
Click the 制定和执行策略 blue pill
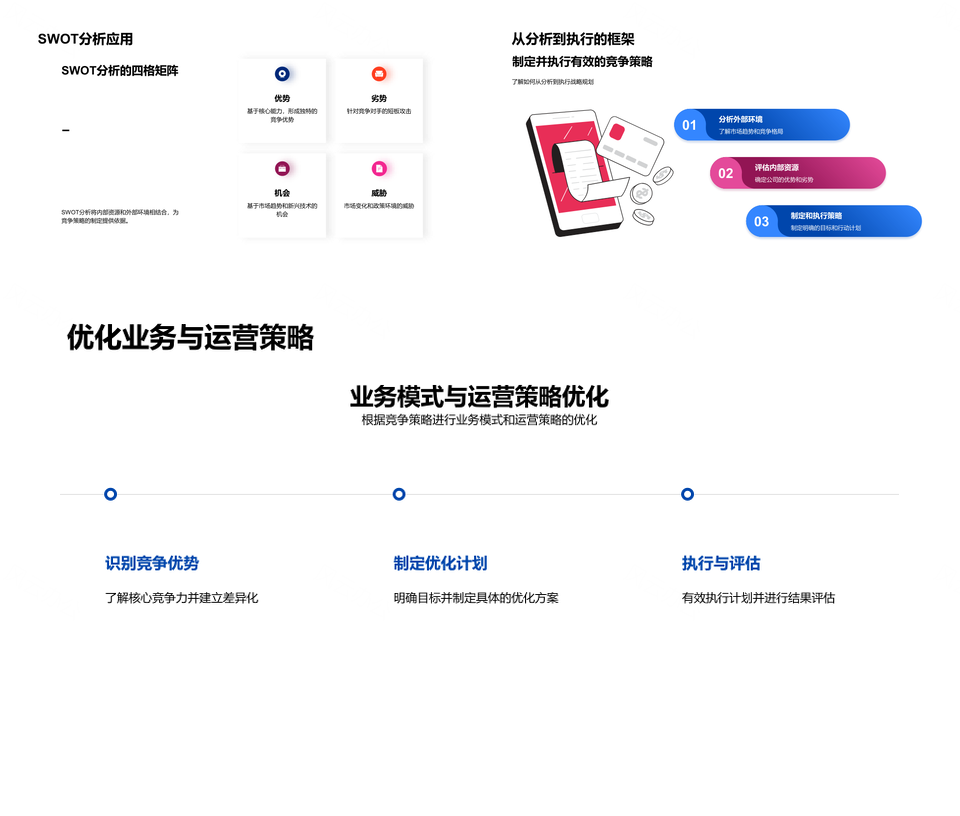click(x=834, y=221)
